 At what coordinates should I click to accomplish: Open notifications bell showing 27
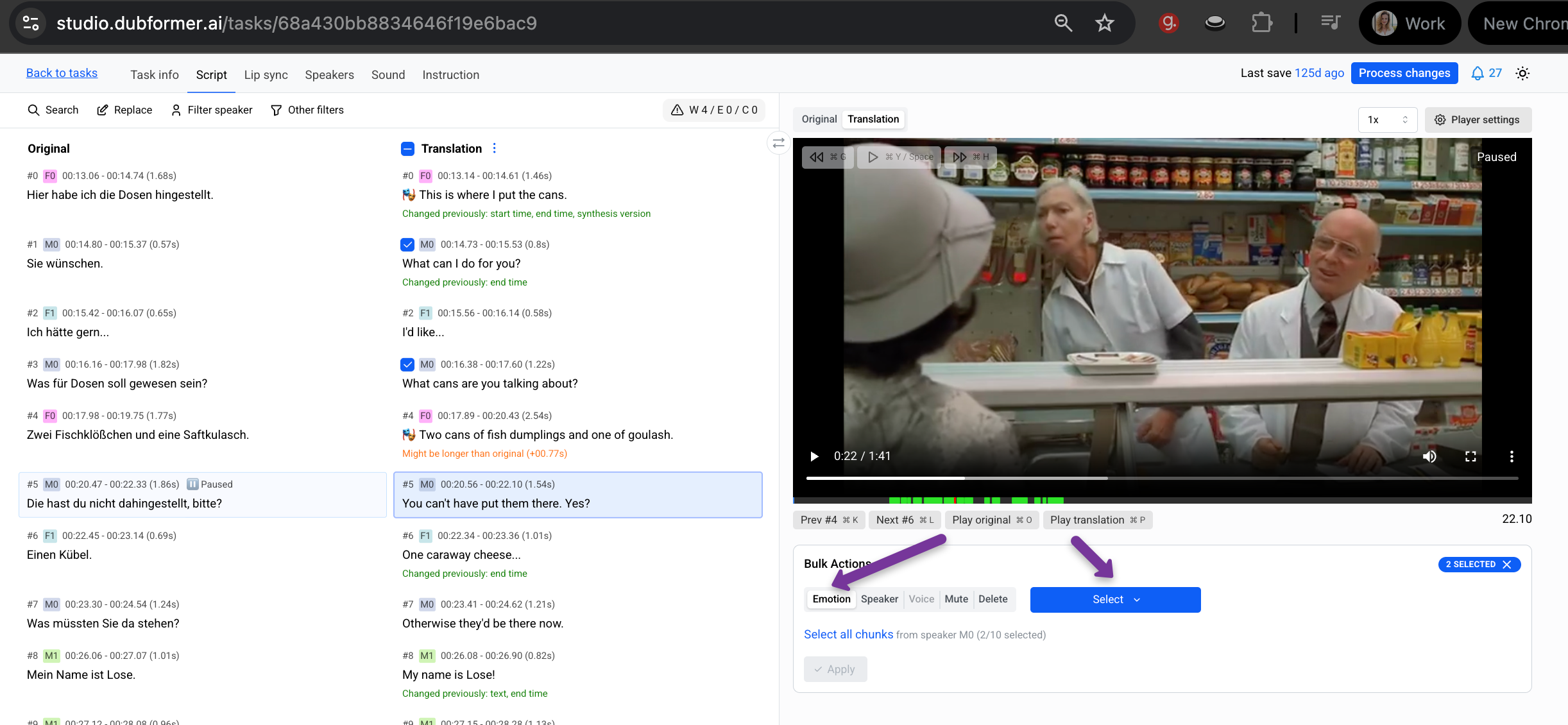pos(1486,73)
